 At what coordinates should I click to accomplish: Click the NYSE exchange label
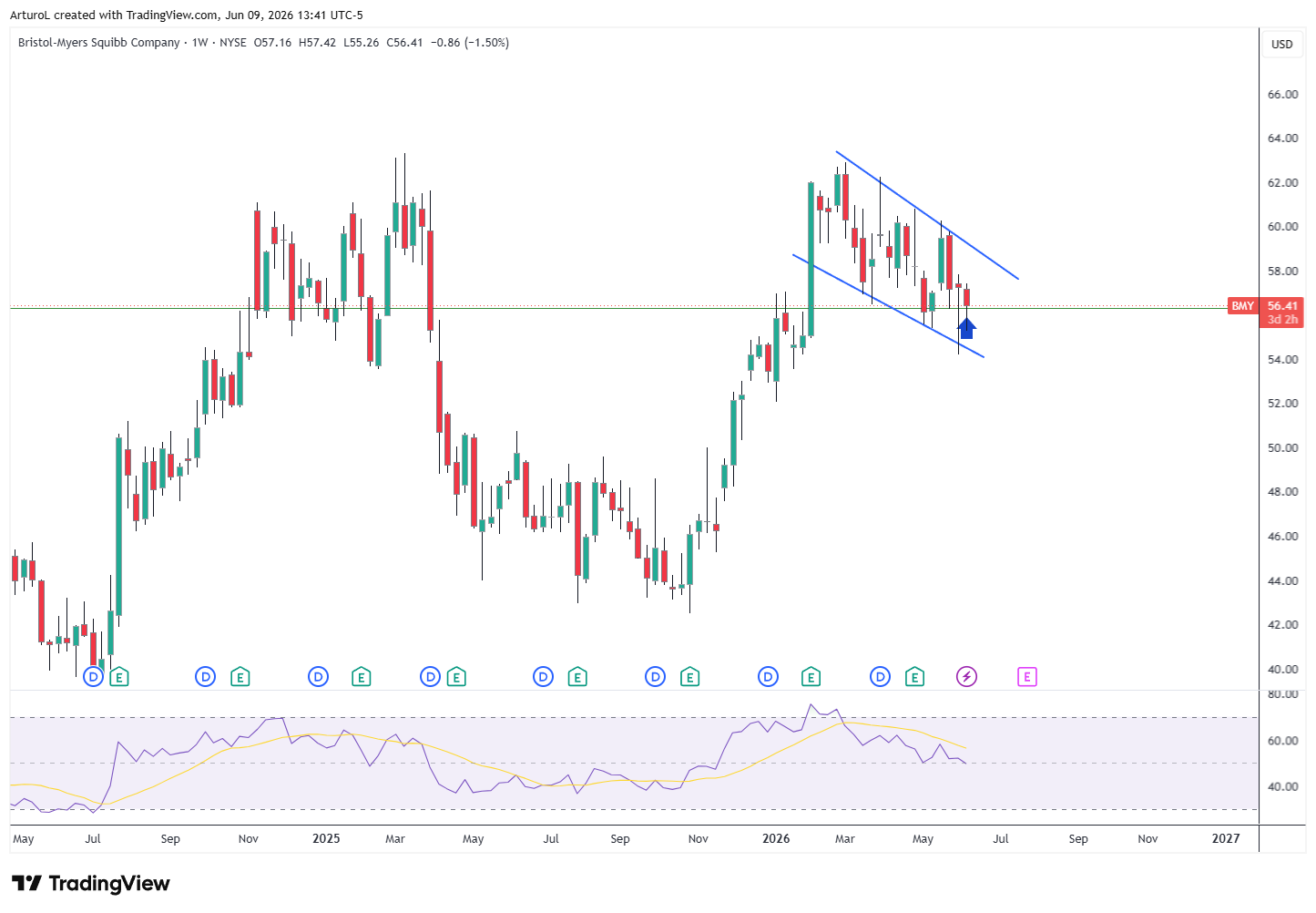(233, 43)
